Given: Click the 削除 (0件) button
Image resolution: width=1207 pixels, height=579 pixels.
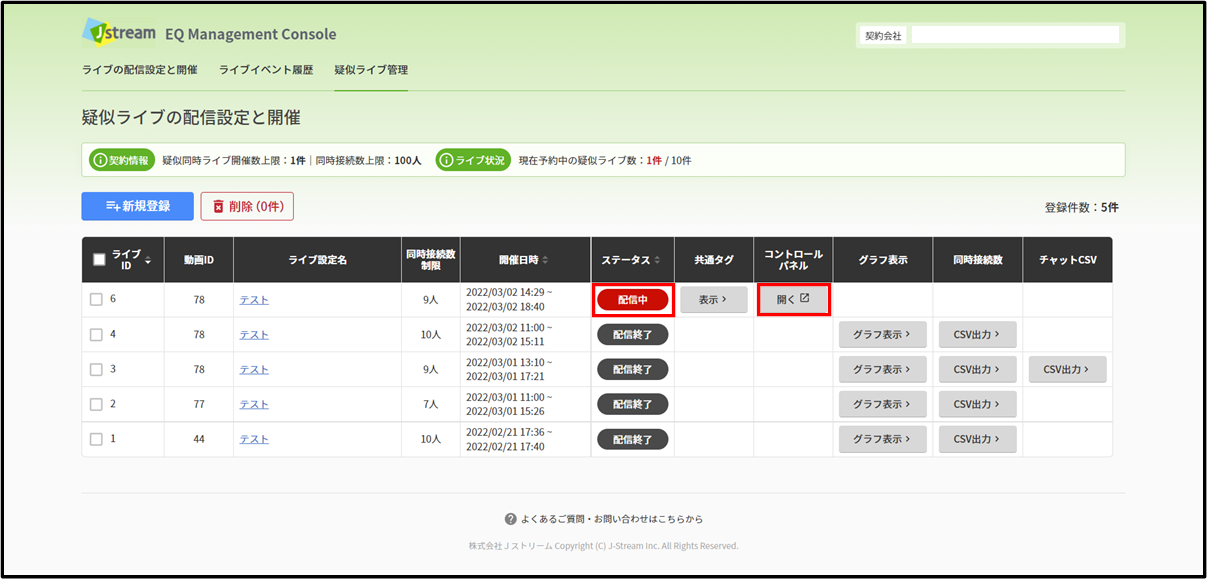Looking at the screenshot, I should (x=247, y=206).
